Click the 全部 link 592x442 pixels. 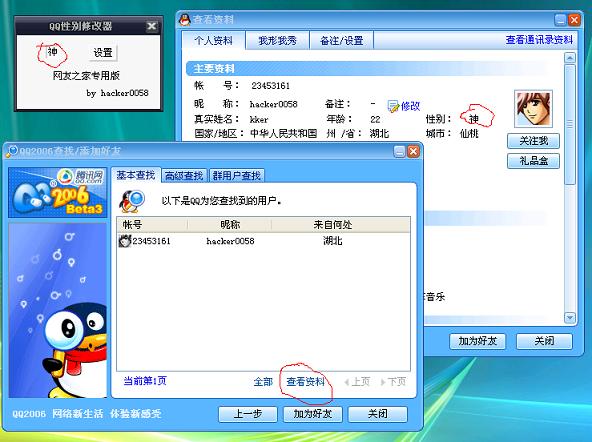(x=263, y=382)
